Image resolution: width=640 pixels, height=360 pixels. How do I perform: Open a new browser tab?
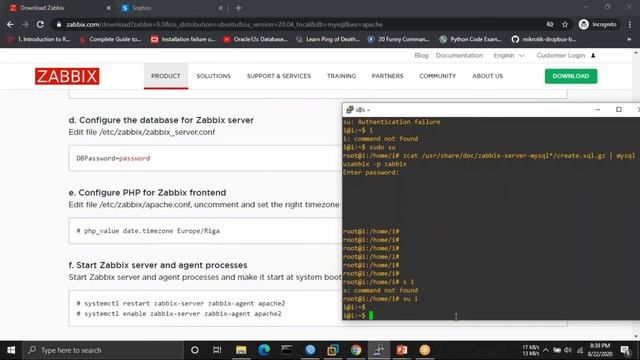[x=238, y=8]
